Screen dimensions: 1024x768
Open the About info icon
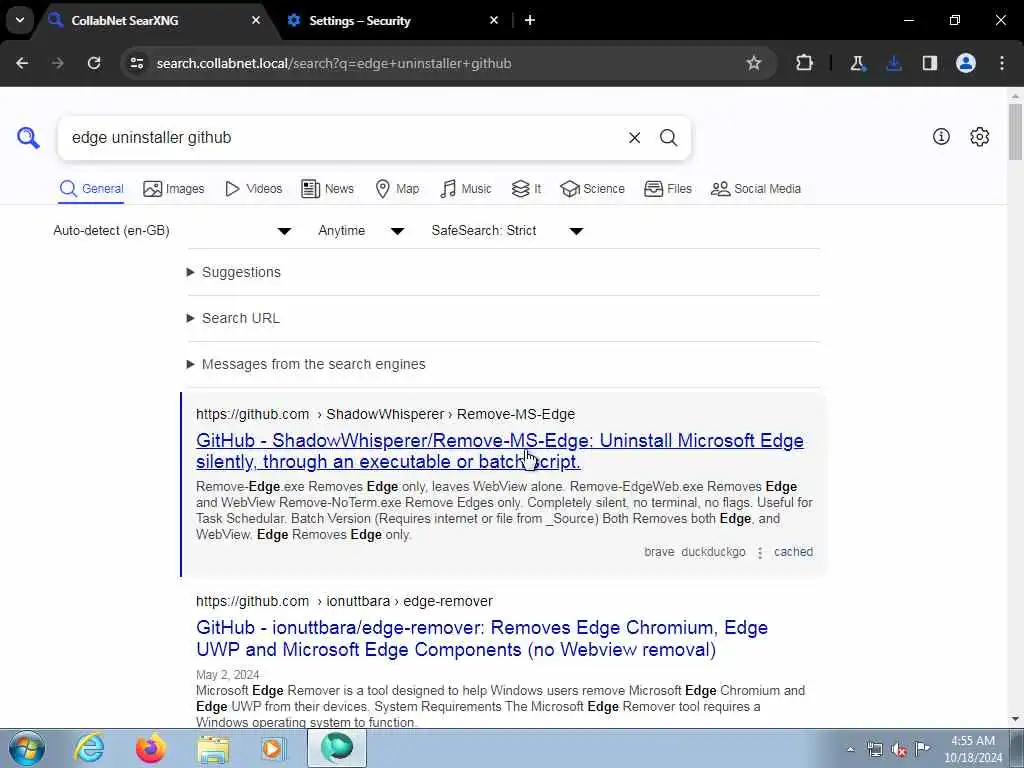[941, 136]
